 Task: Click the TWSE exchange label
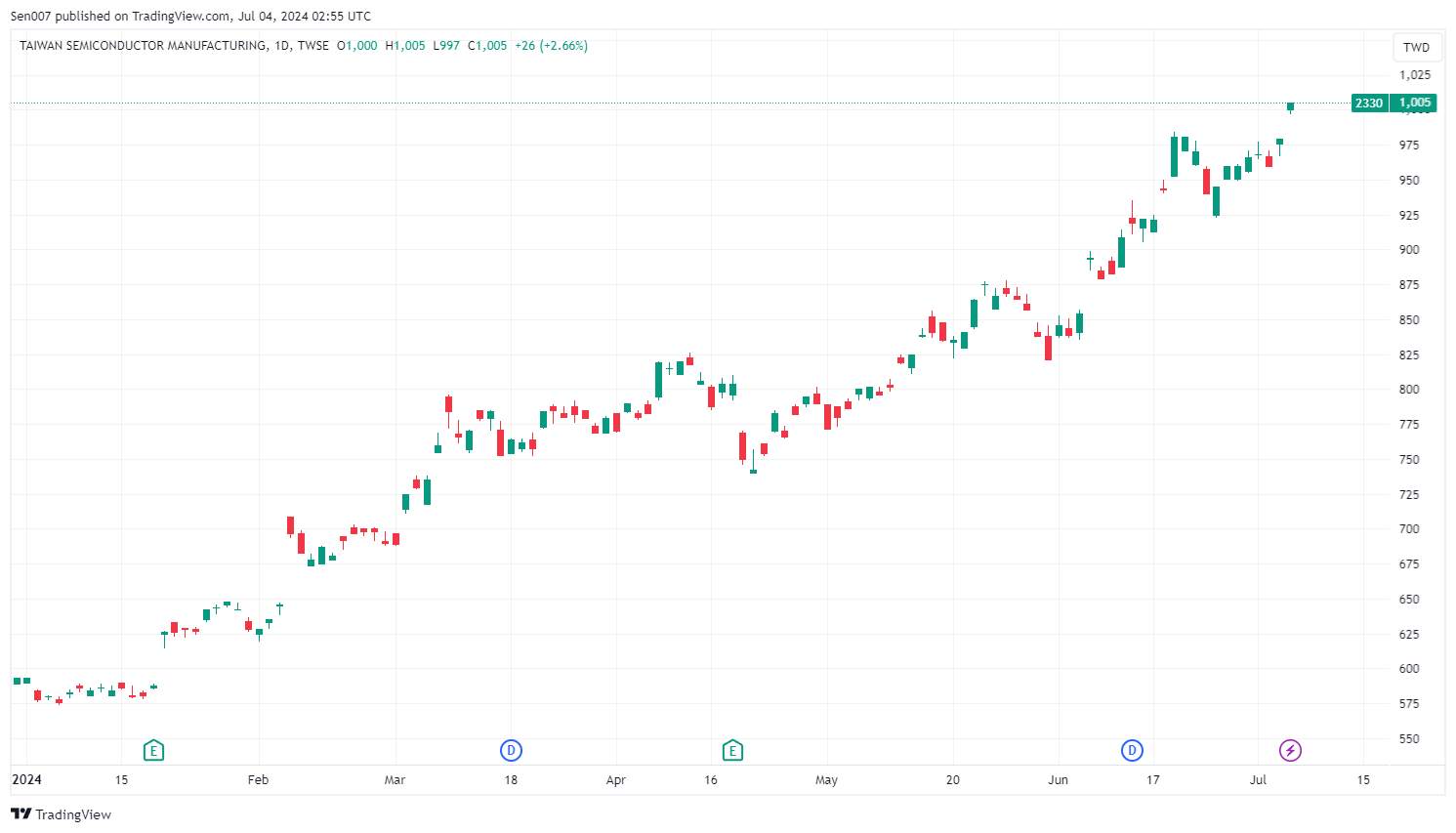[313, 46]
